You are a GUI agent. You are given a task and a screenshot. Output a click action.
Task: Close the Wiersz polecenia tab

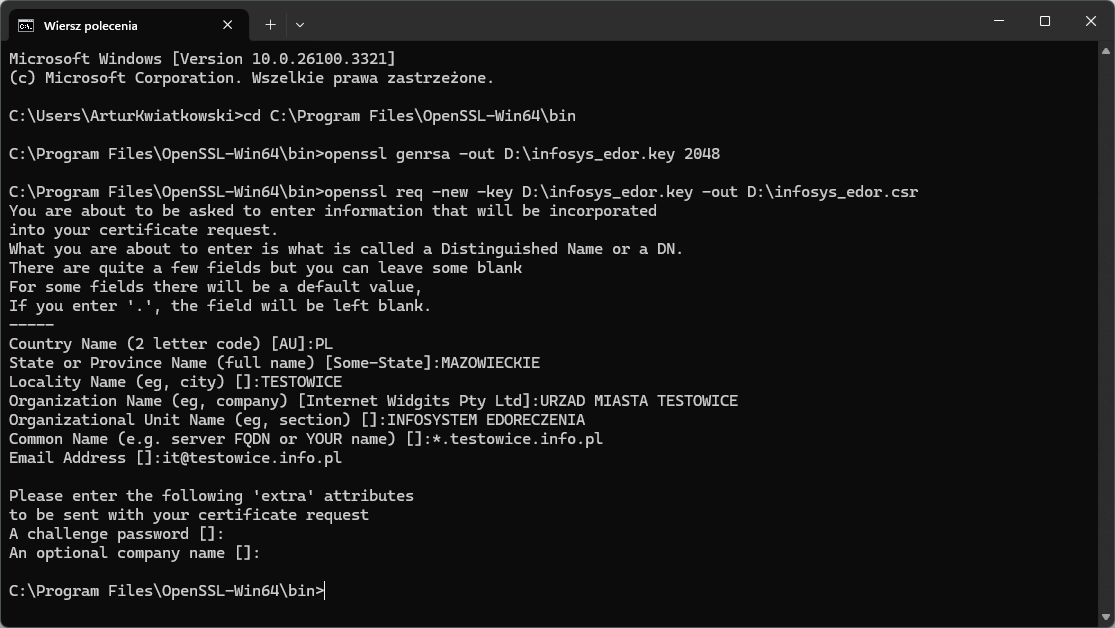[228, 25]
